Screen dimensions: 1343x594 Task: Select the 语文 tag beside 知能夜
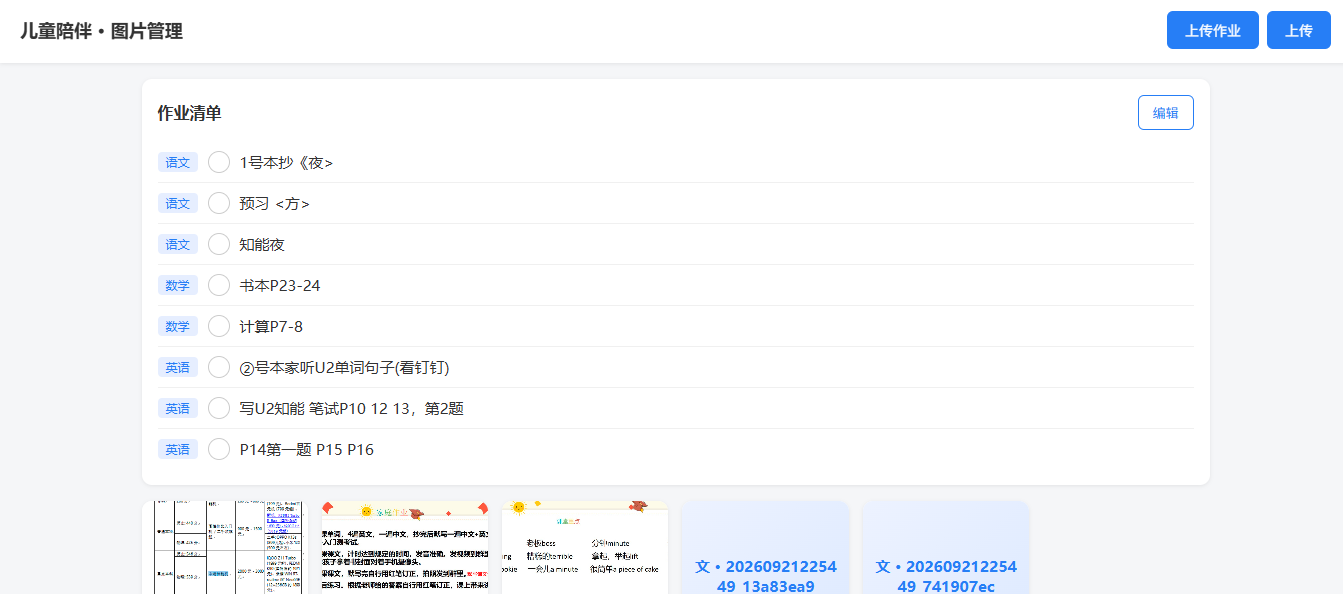[178, 244]
